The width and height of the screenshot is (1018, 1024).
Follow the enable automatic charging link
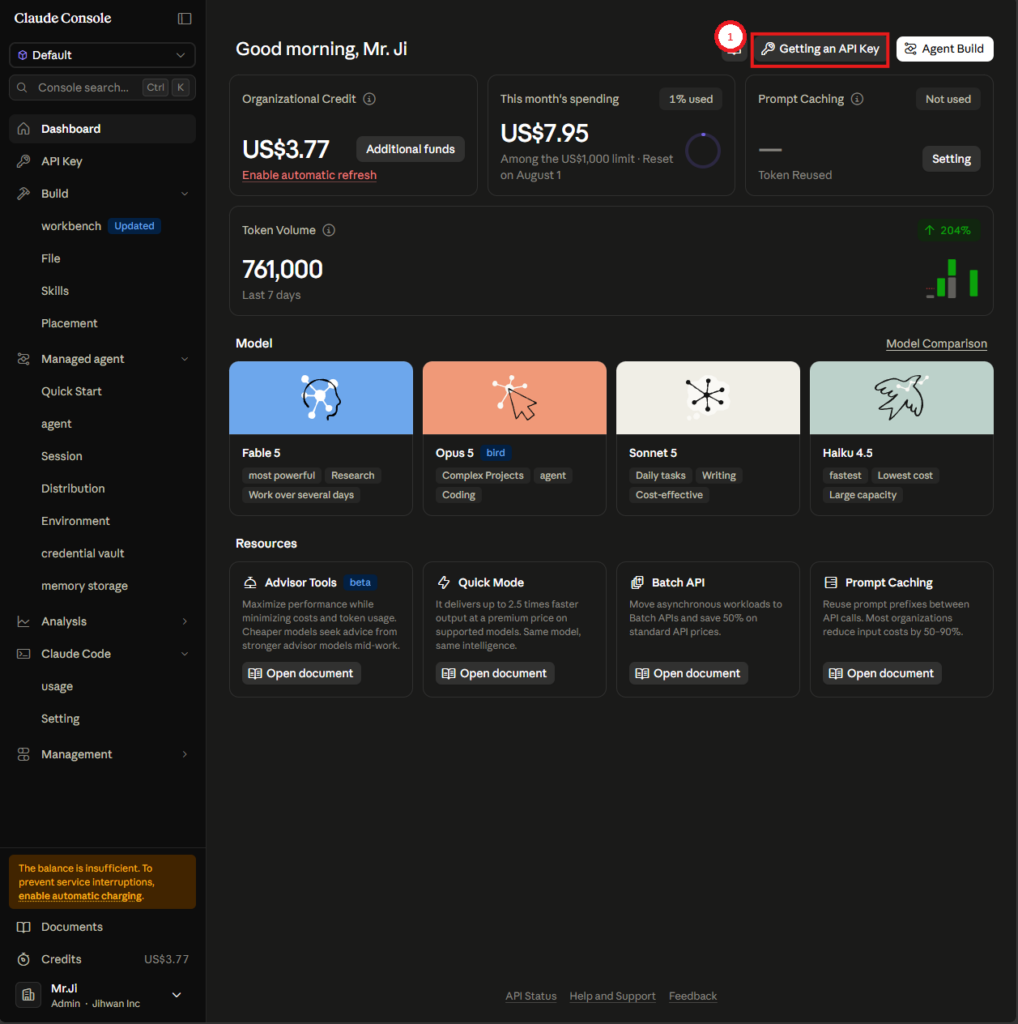(x=80, y=896)
